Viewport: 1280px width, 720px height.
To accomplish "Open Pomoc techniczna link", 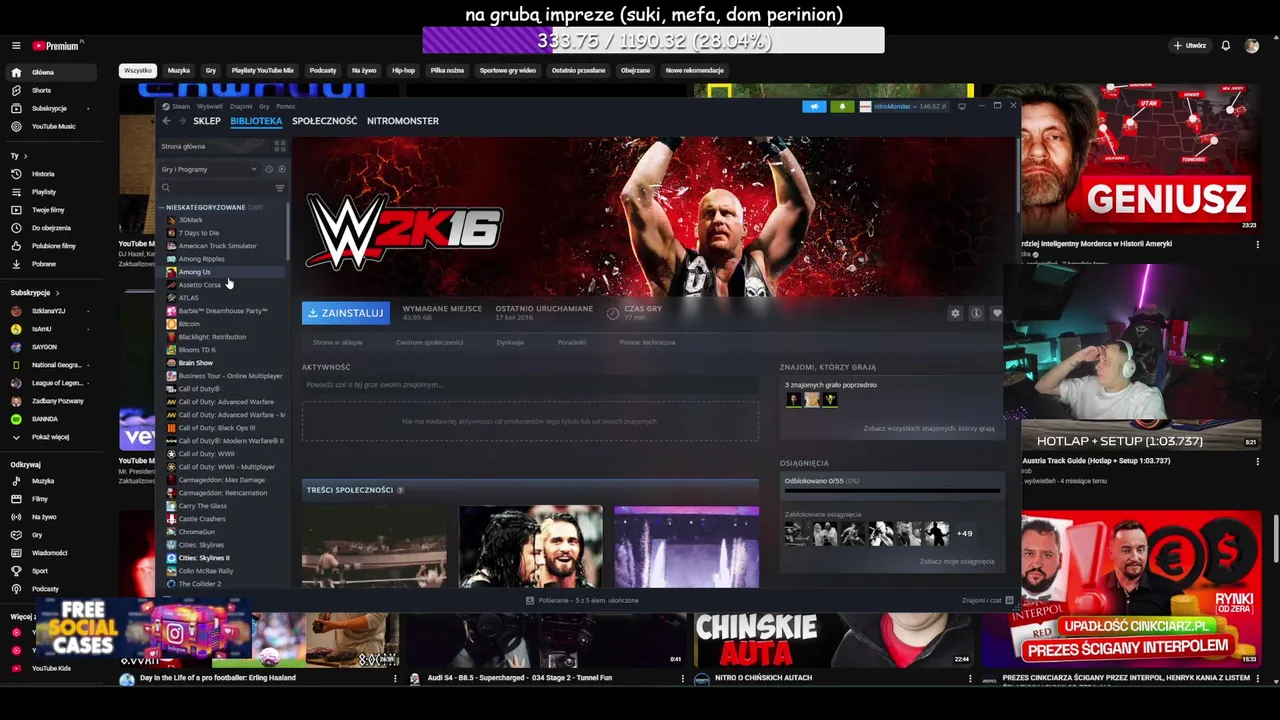I will [x=647, y=342].
